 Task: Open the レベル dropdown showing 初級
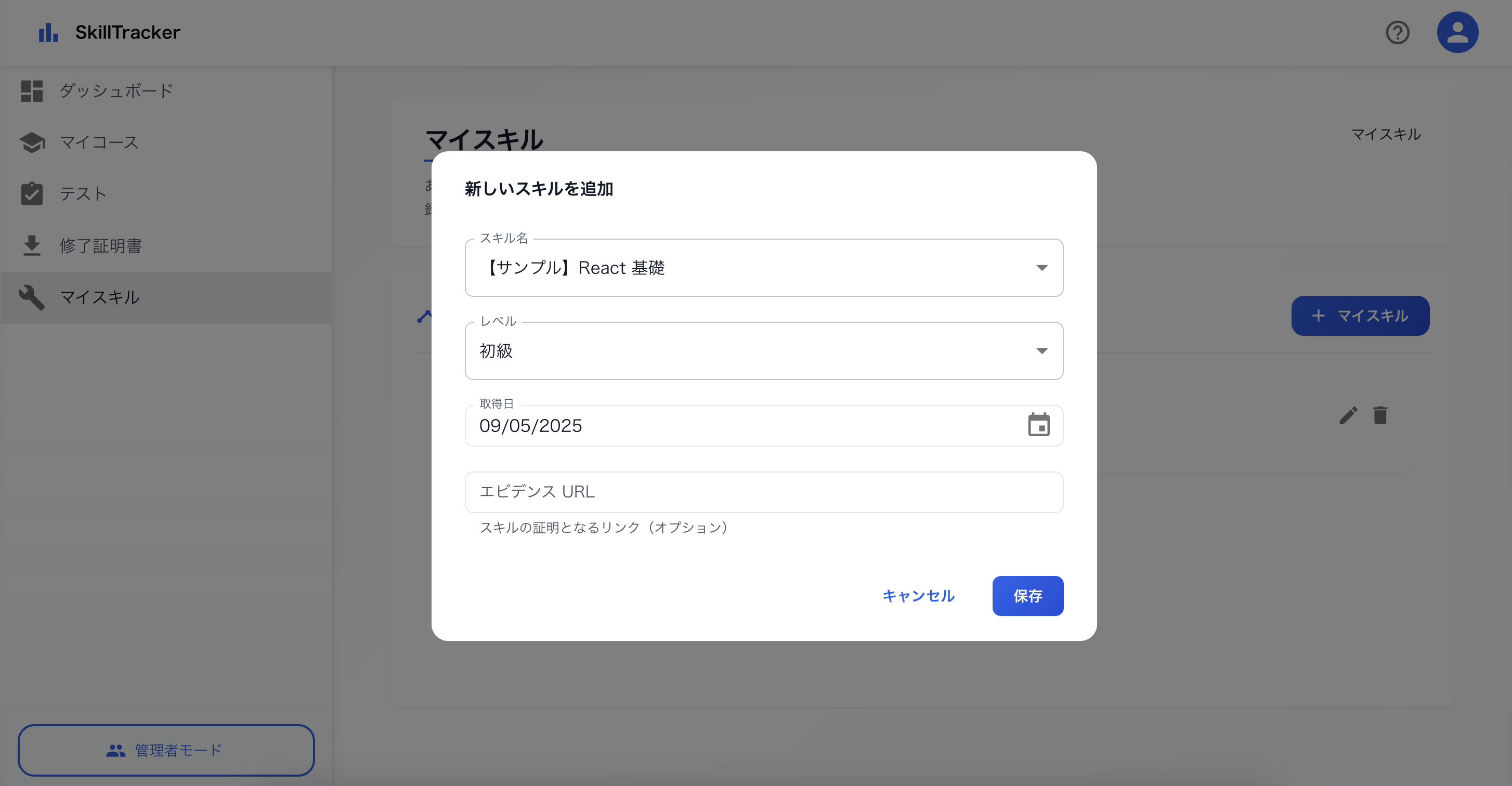(1042, 350)
